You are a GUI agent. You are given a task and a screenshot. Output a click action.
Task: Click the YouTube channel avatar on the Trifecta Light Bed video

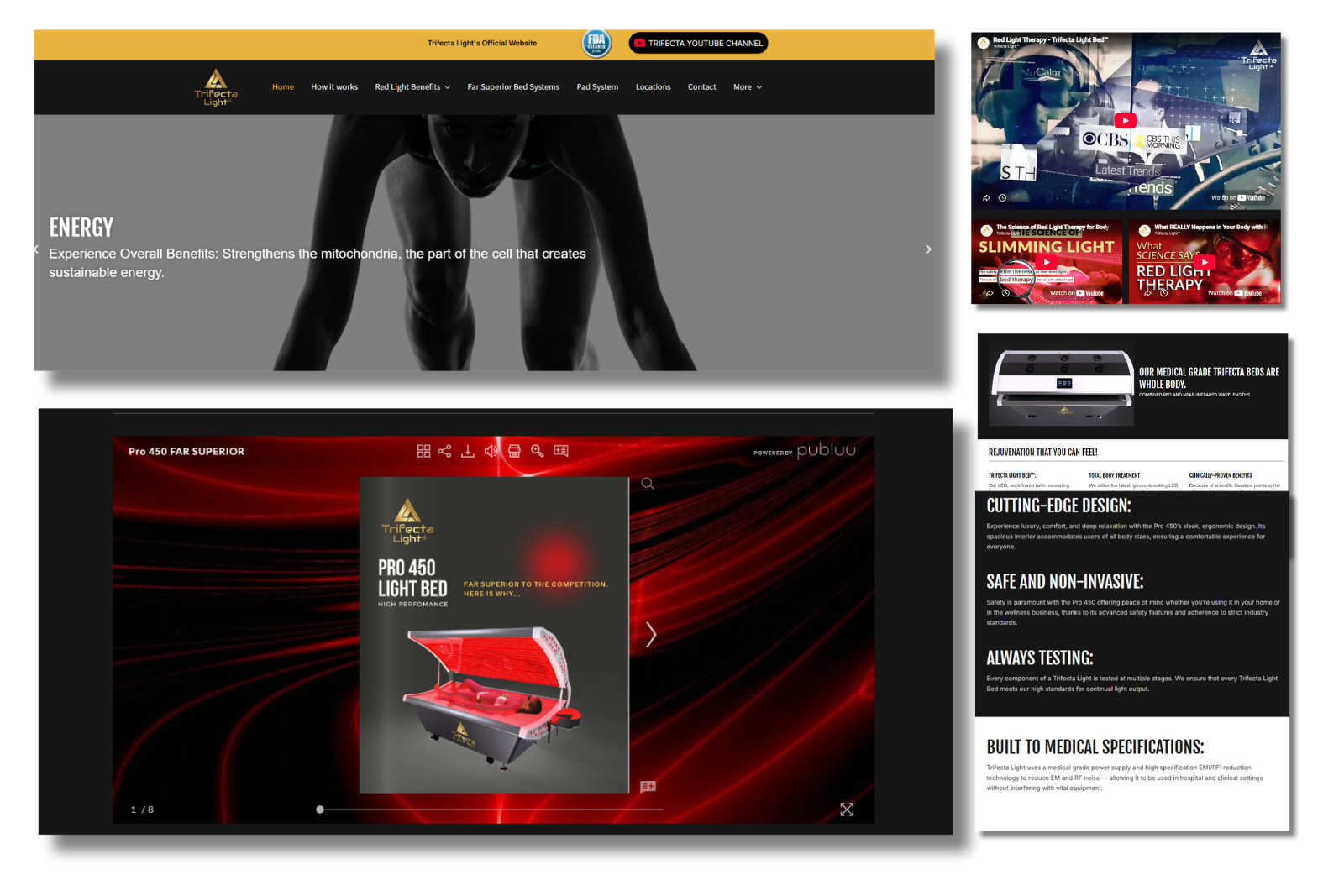point(983,42)
